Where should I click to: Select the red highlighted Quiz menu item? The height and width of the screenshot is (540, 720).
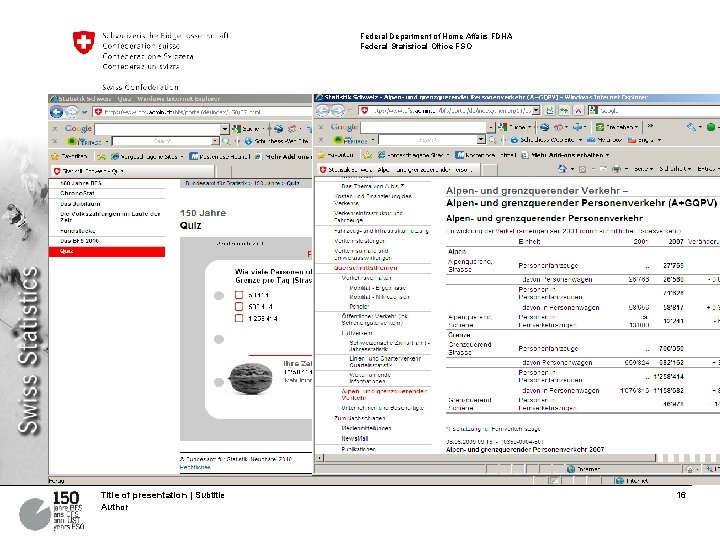(107, 252)
